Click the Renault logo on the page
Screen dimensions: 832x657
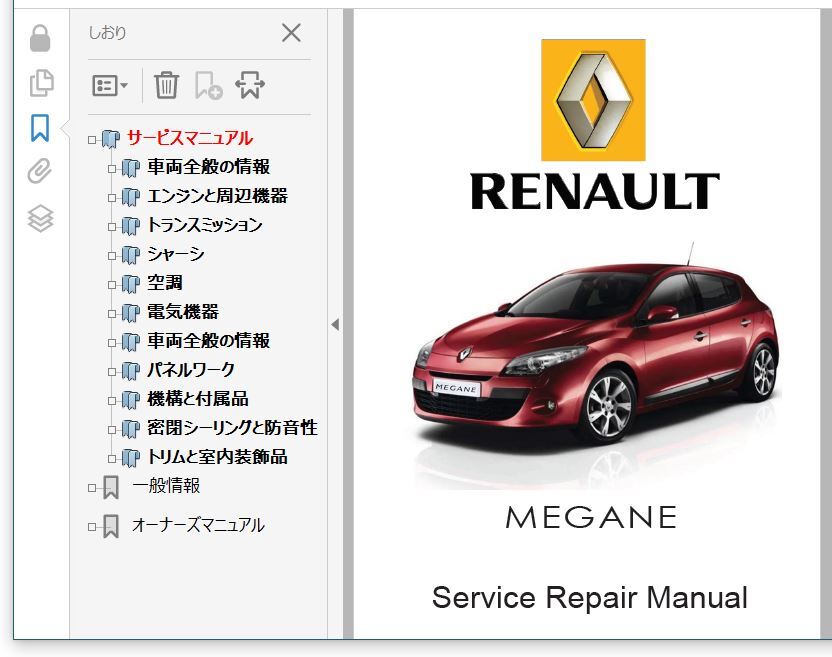593,100
